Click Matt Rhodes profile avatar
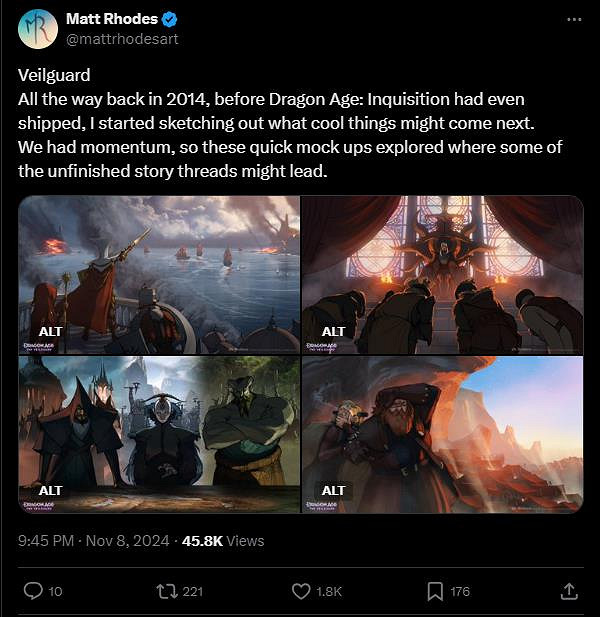 37,28
